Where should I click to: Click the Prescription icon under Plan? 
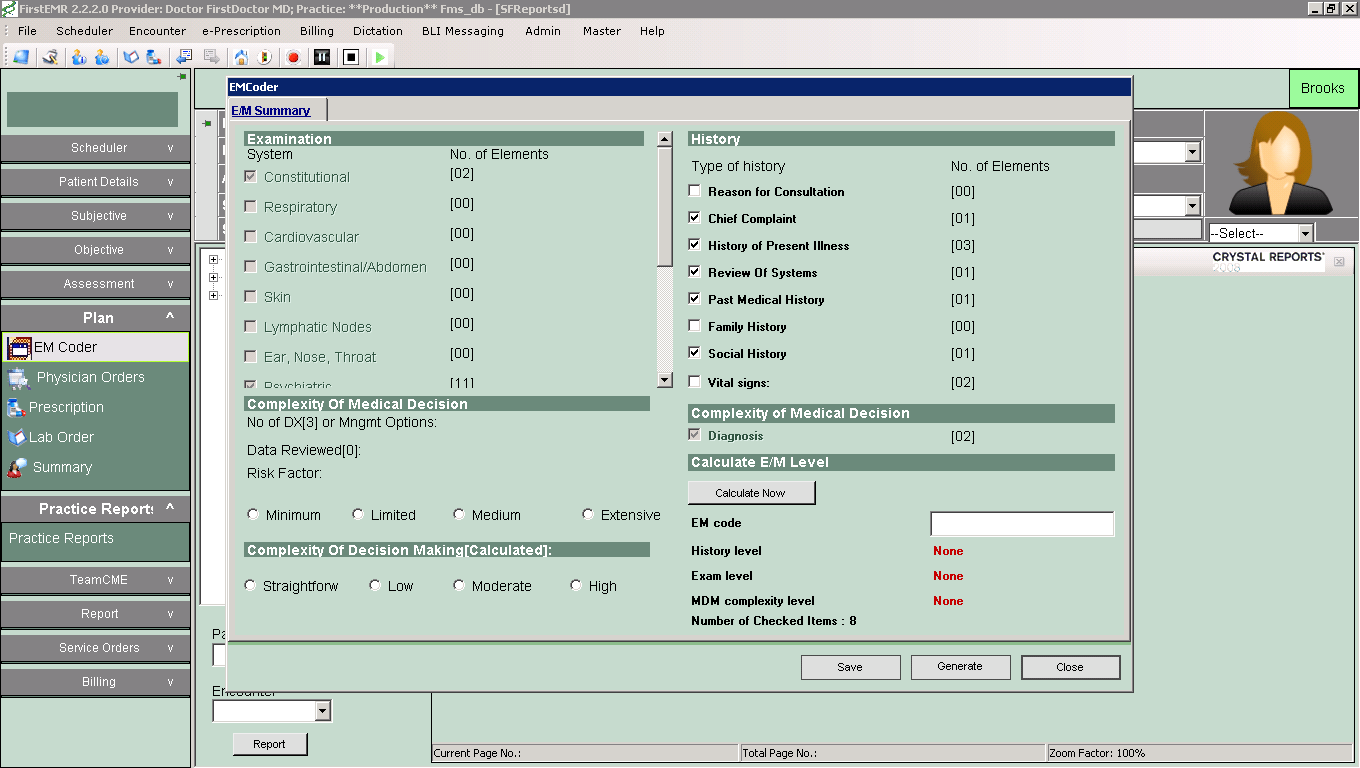16,407
